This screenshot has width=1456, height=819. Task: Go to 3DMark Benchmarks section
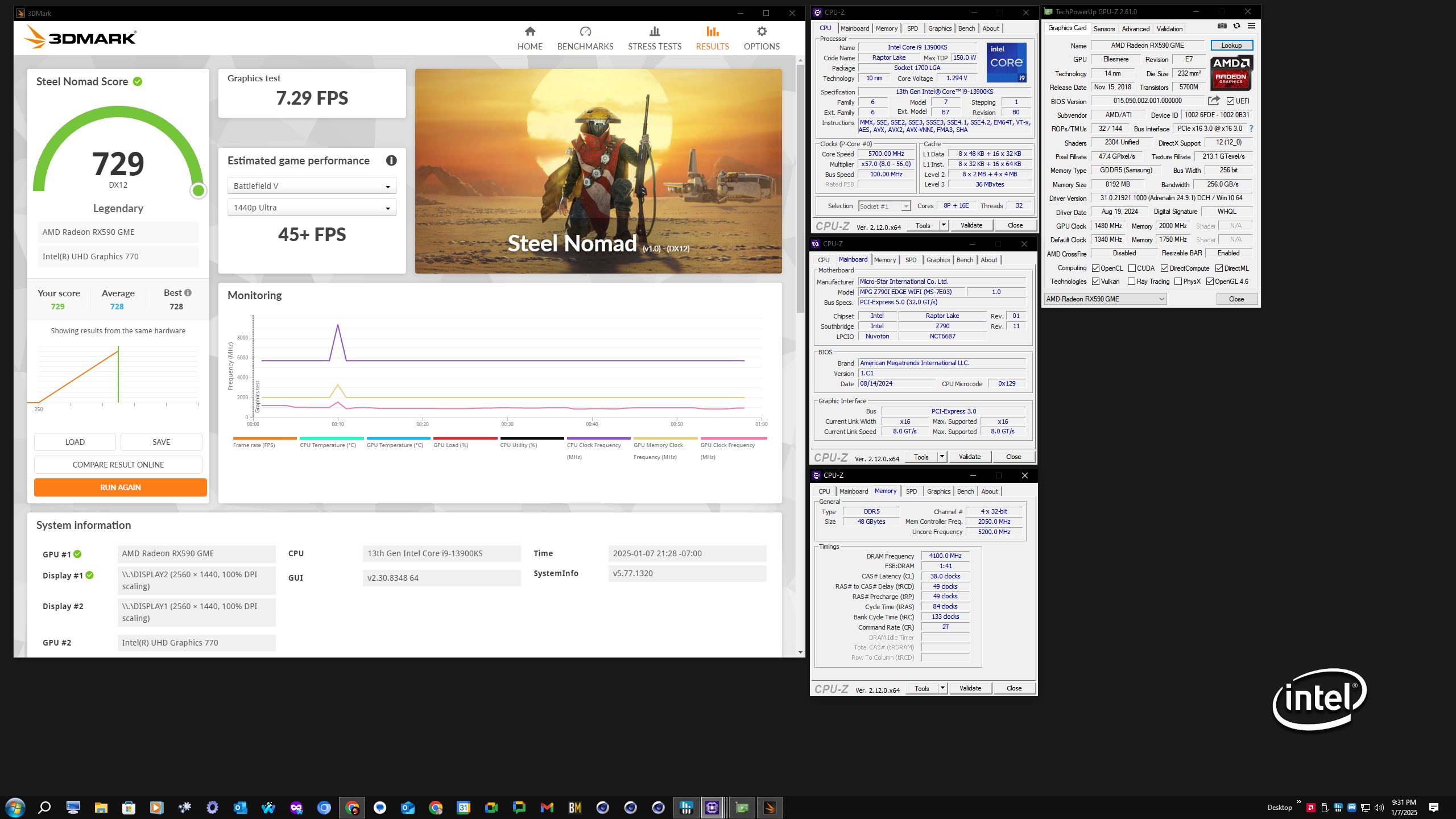[585, 38]
